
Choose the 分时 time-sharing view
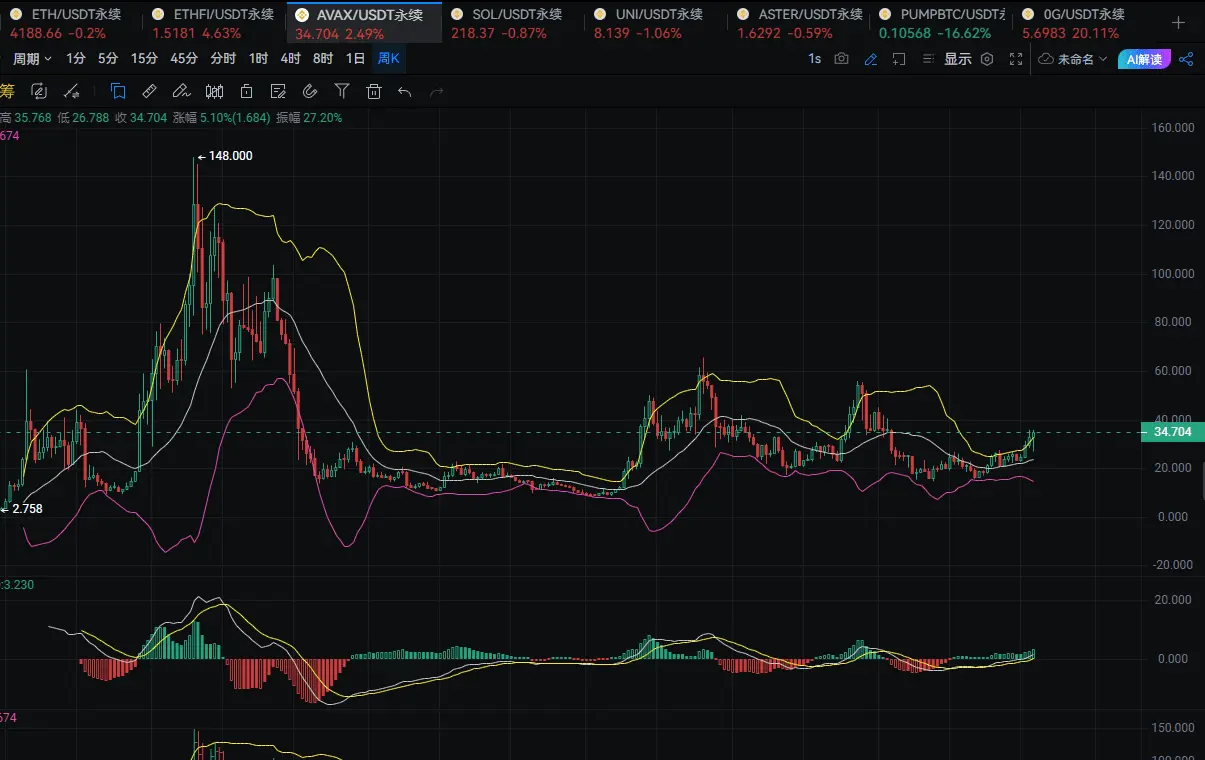(223, 59)
